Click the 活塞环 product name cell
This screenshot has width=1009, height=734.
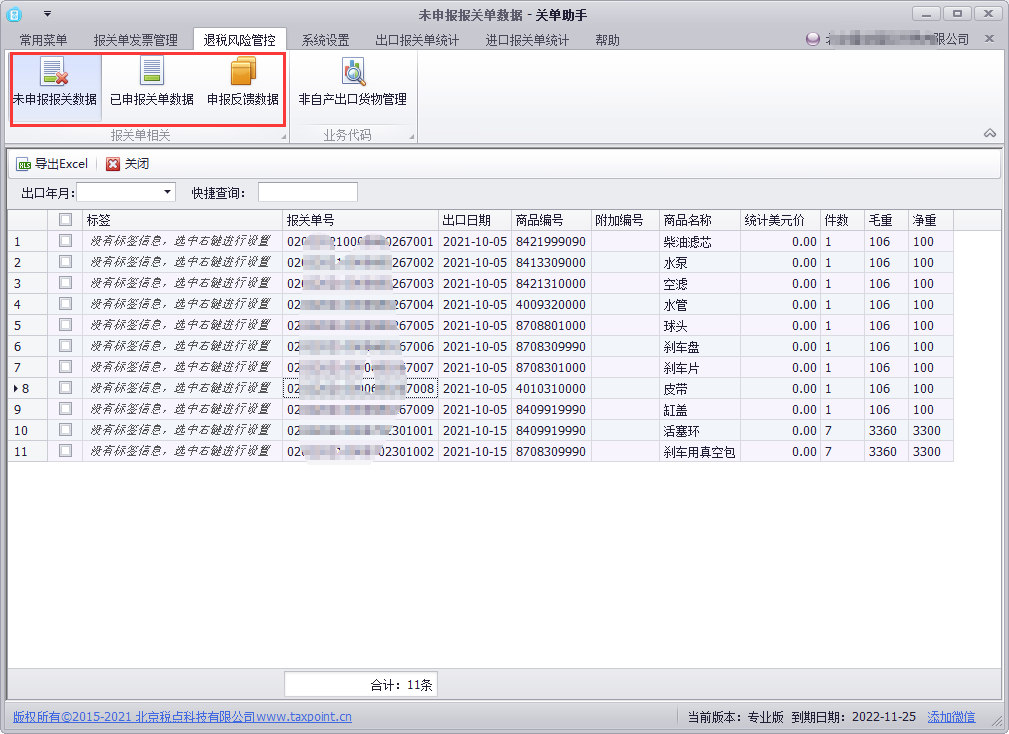(x=700, y=430)
